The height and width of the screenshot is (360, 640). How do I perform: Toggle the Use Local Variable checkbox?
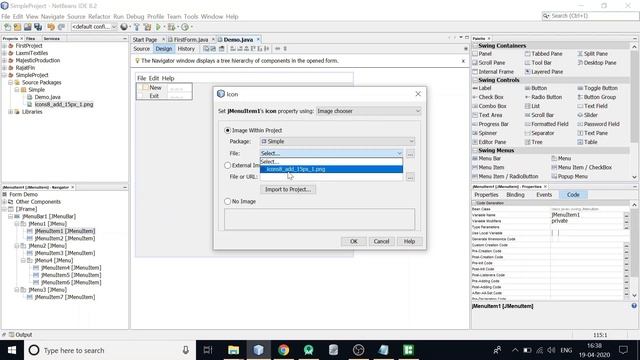tap(555, 233)
